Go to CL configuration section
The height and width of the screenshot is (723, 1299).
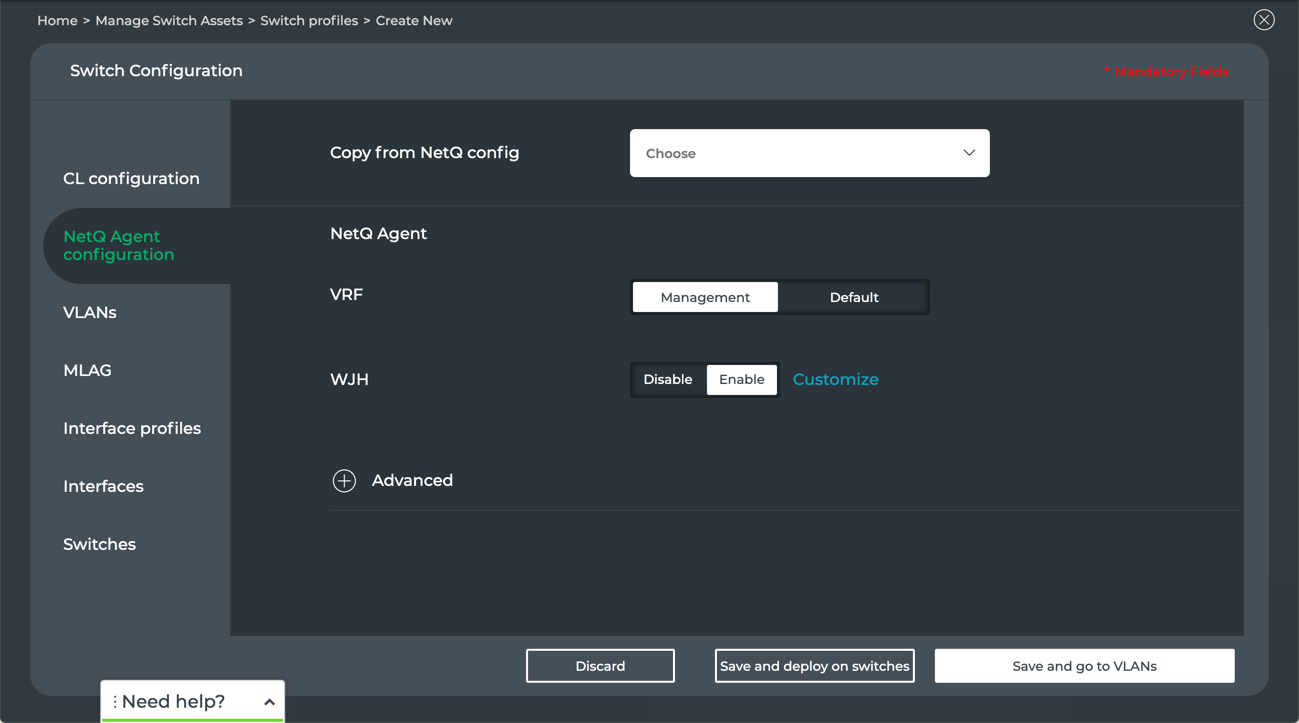coord(131,179)
